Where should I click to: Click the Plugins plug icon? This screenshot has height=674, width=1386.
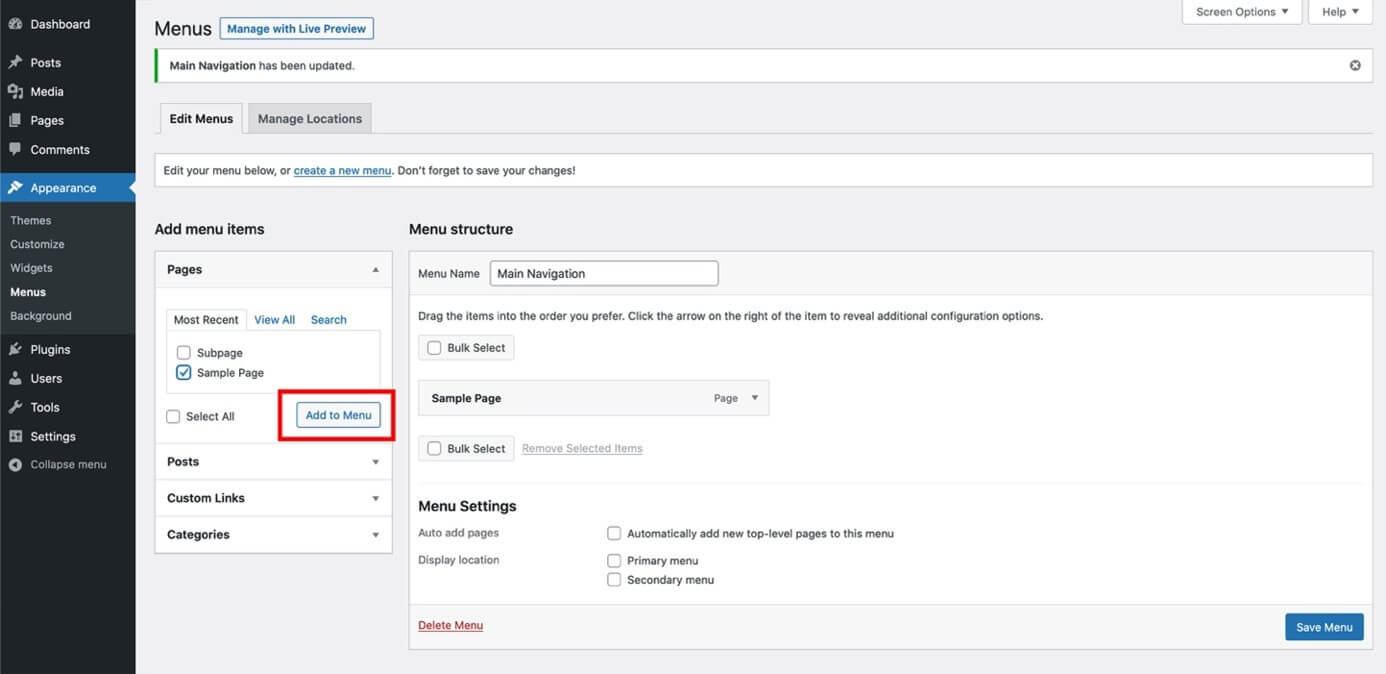click(15, 349)
